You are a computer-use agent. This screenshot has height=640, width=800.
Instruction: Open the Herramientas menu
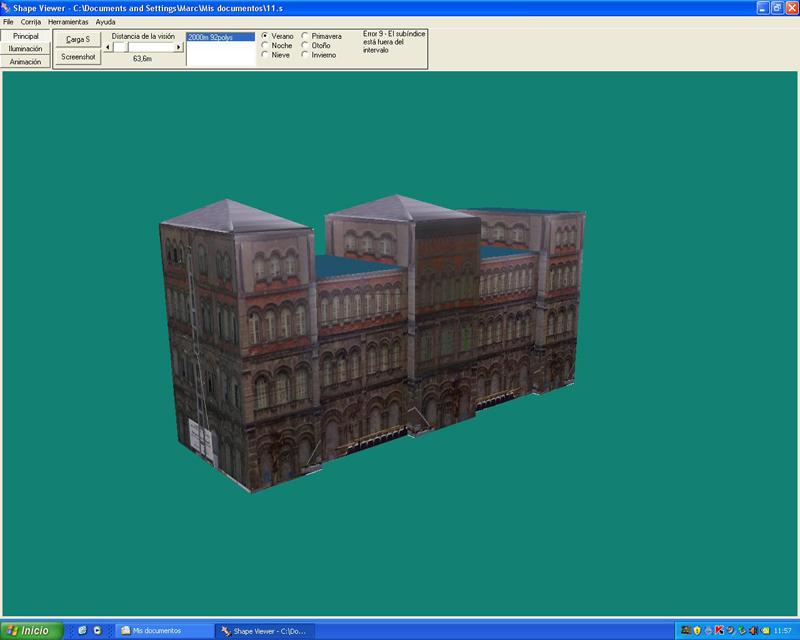coord(69,21)
